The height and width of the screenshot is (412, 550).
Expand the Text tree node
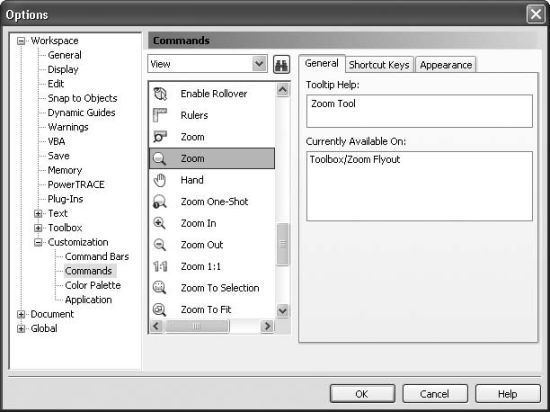(x=38, y=214)
